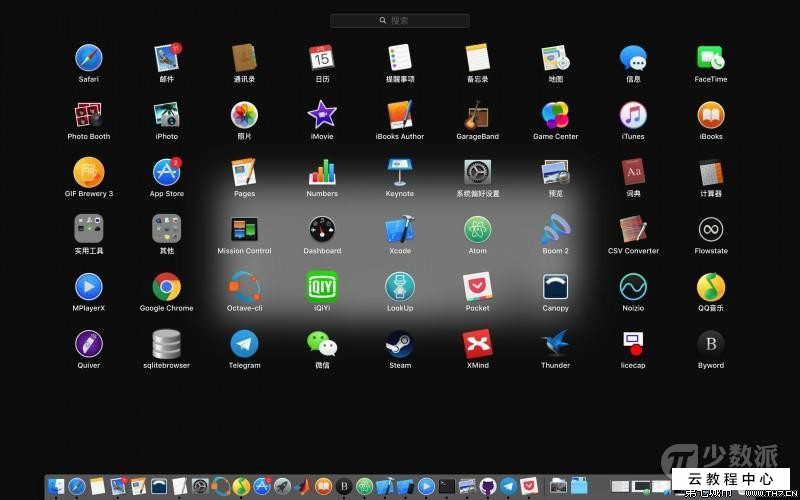Open MPlayerX in the Launchpad grid
Image resolution: width=800 pixels, height=500 pixels.
tap(89, 286)
